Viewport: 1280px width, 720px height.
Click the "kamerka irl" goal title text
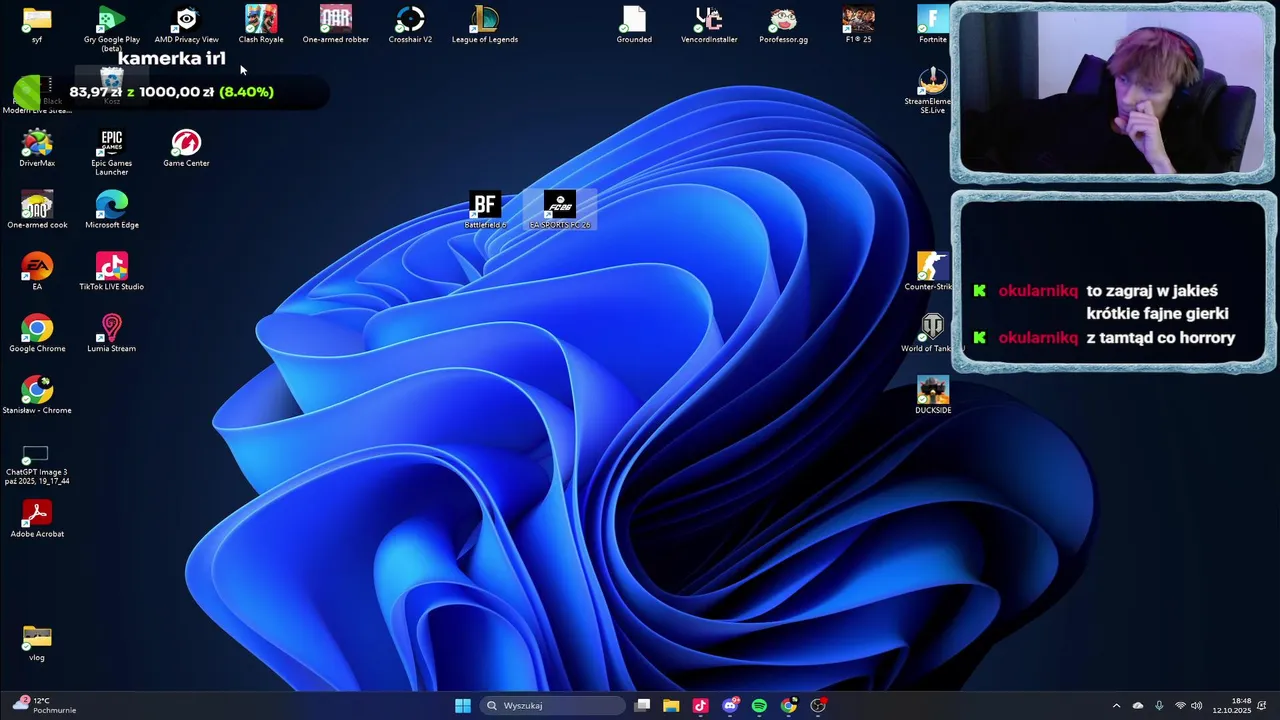pyautogui.click(x=172, y=58)
